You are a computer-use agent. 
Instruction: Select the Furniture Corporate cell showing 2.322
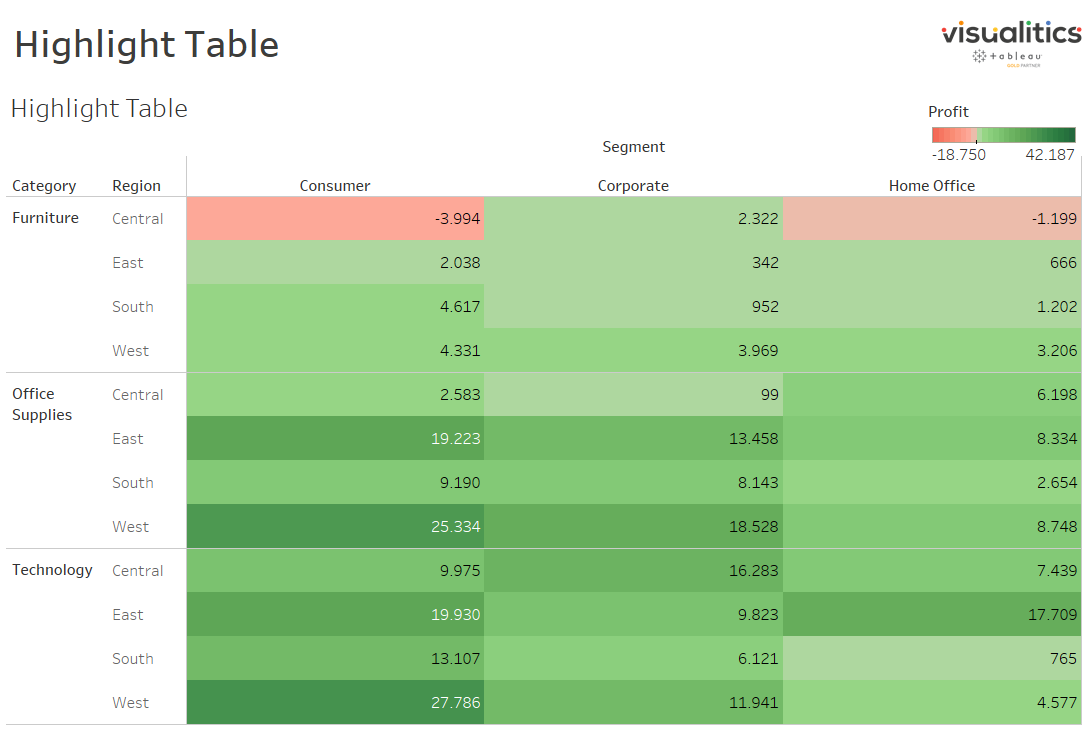point(633,218)
